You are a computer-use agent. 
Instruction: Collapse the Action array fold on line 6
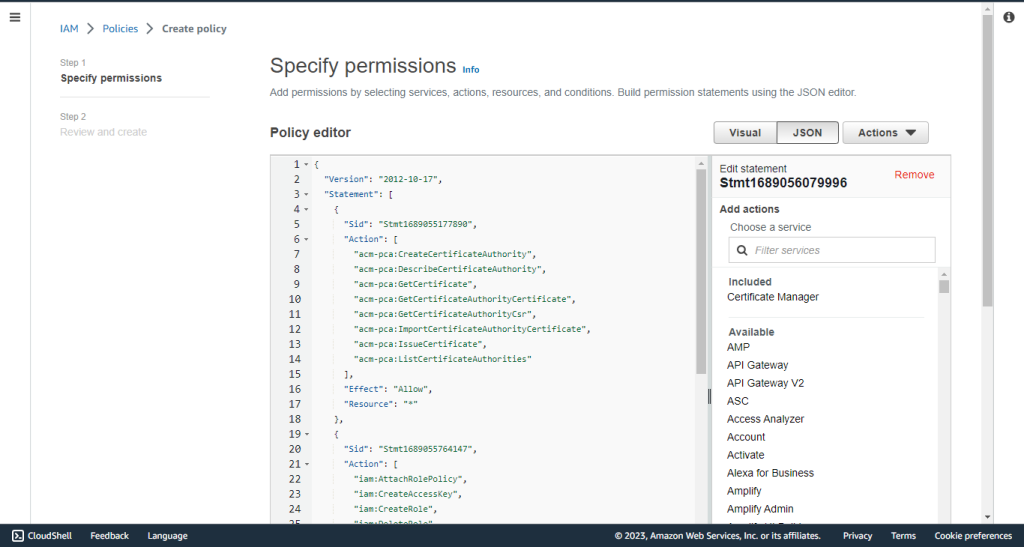click(306, 240)
